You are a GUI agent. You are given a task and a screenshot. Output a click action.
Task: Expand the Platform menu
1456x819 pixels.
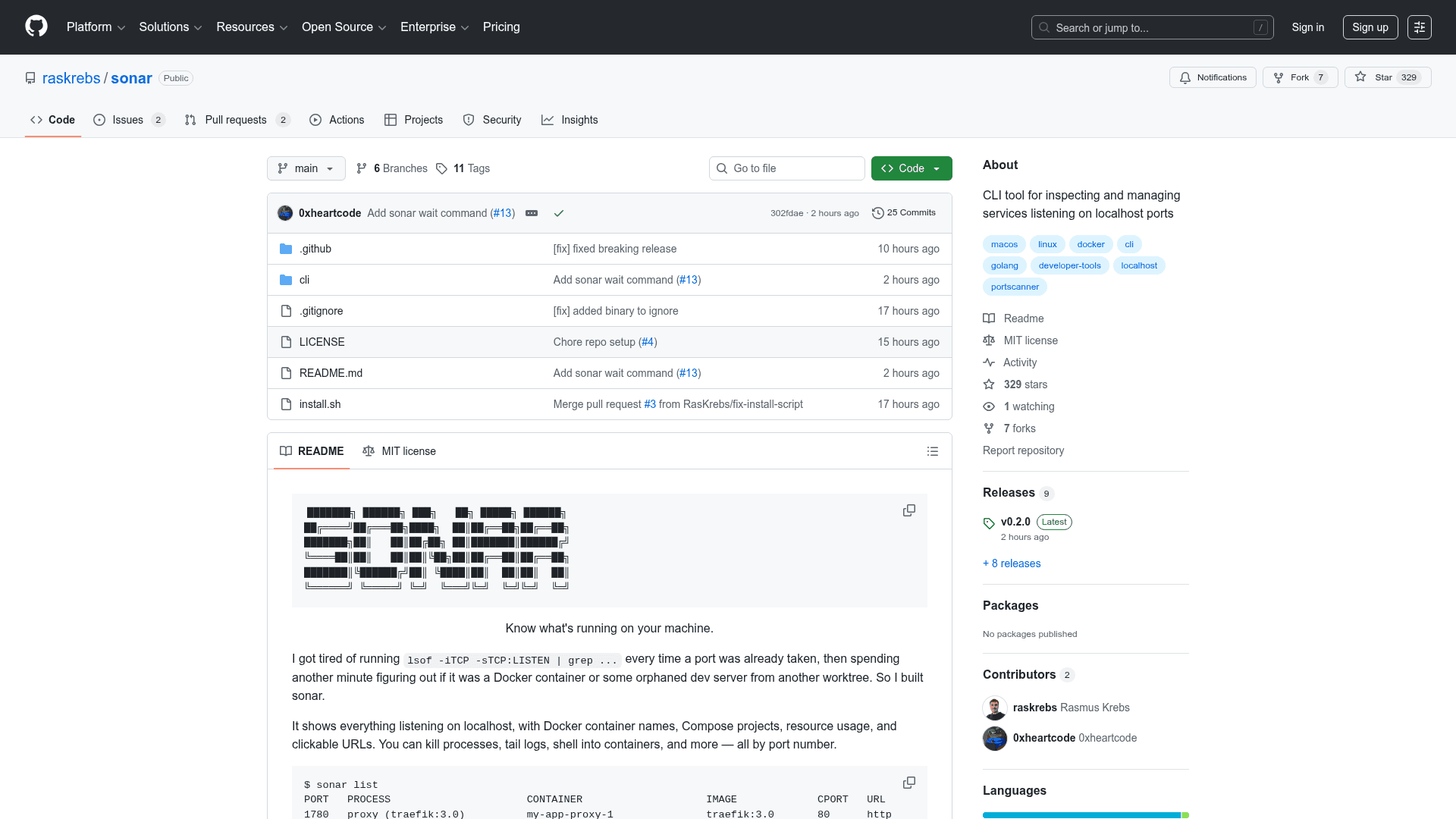pyautogui.click(x=96, y=27)
